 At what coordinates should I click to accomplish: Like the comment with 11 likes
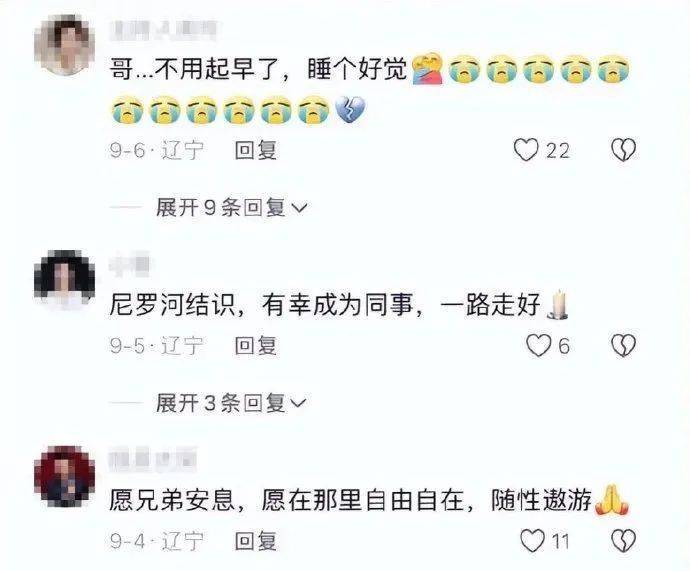pyautogui.click(x=532, y=540)
